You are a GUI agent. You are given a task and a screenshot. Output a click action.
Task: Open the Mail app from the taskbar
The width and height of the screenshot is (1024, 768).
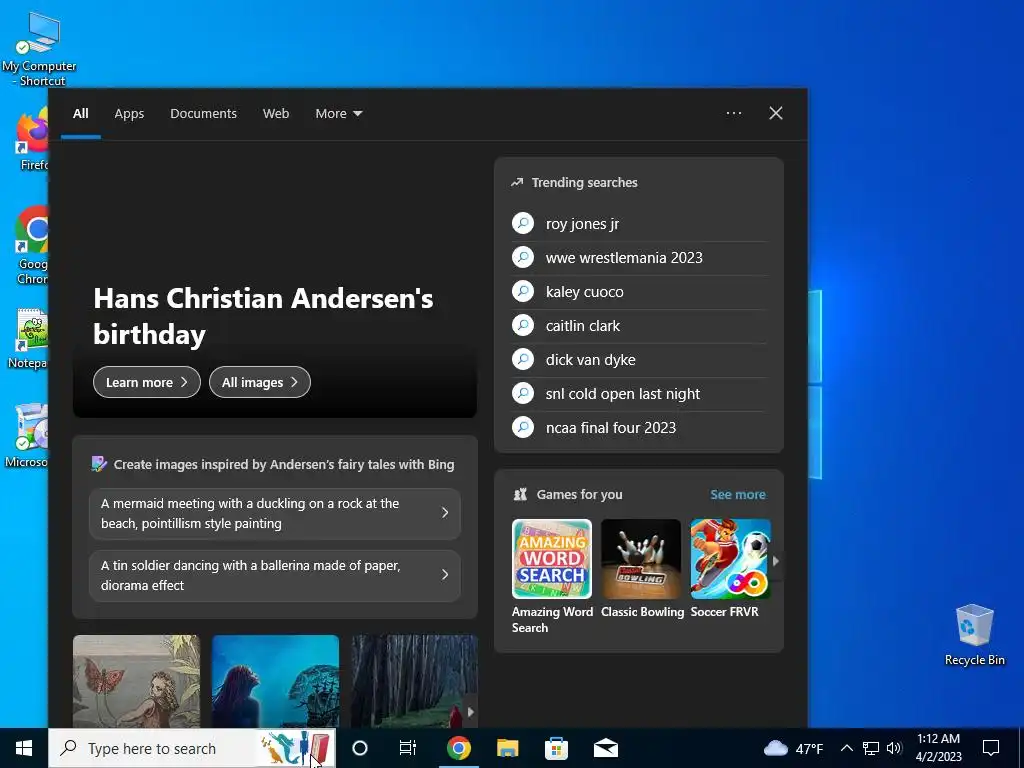pos(605,748)
